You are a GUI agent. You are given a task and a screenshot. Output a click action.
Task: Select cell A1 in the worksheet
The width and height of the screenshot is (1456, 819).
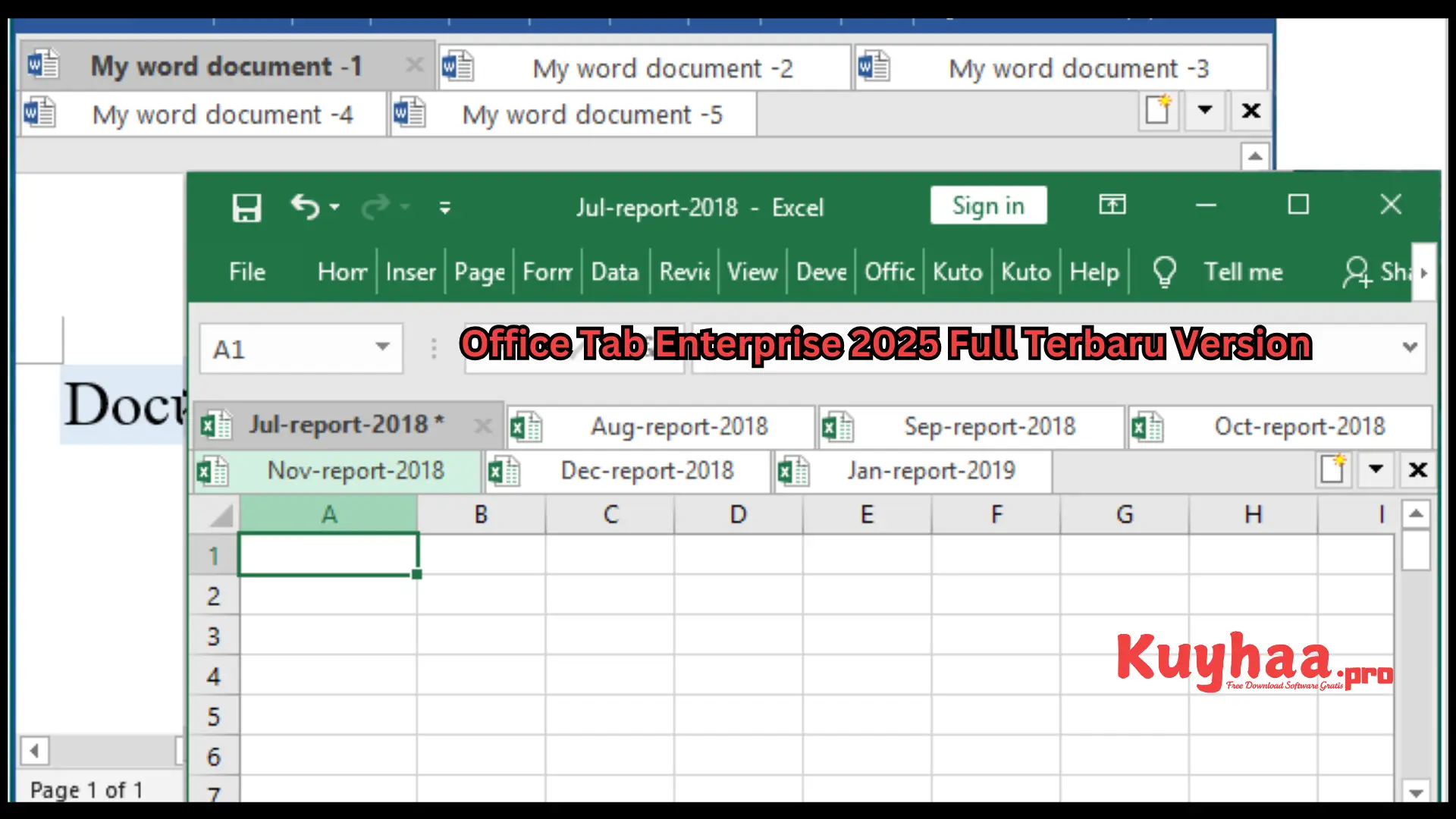click(x=328, y=554)
